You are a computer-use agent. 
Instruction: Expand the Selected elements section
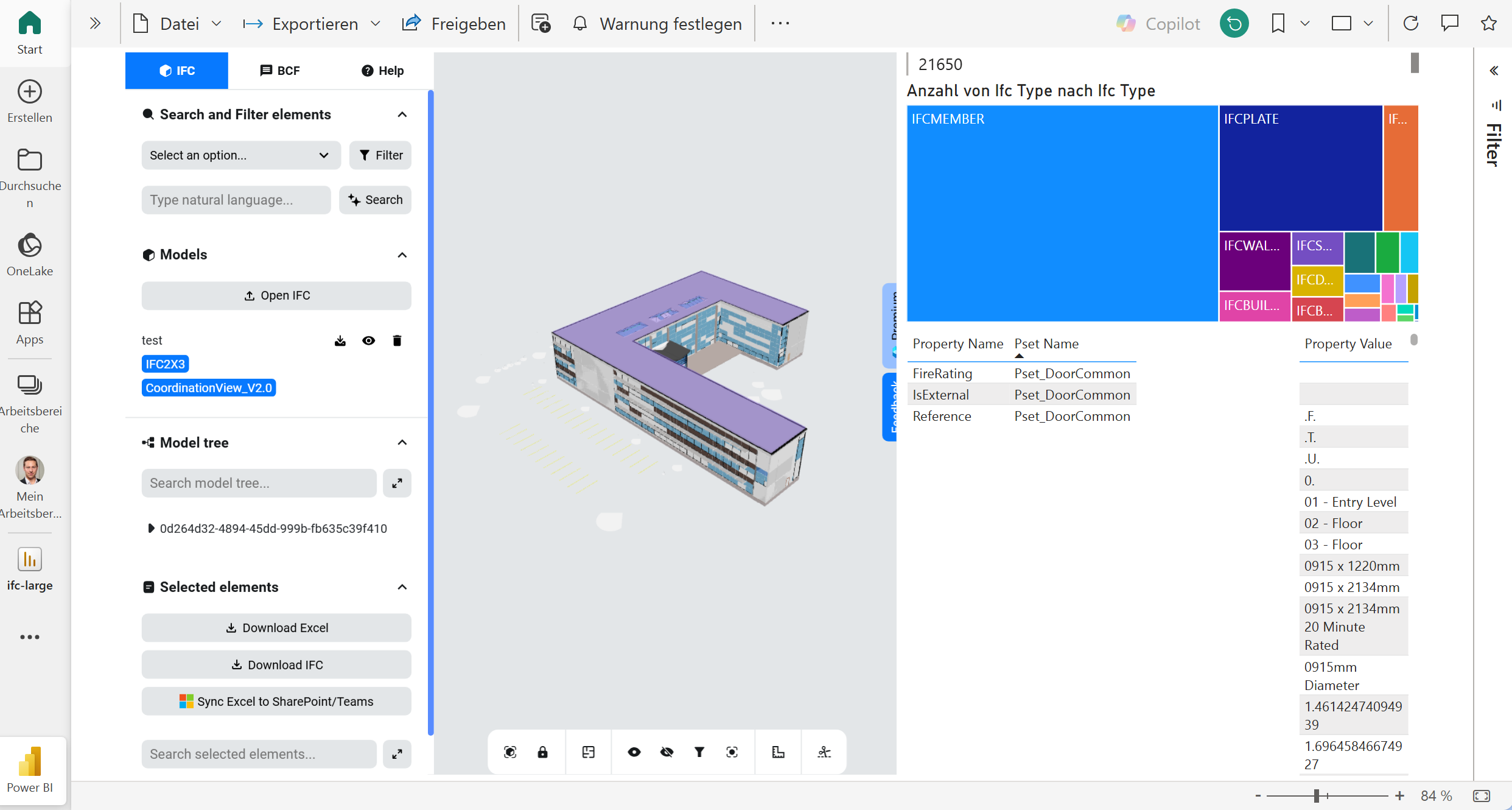click(x=401, y=587)
